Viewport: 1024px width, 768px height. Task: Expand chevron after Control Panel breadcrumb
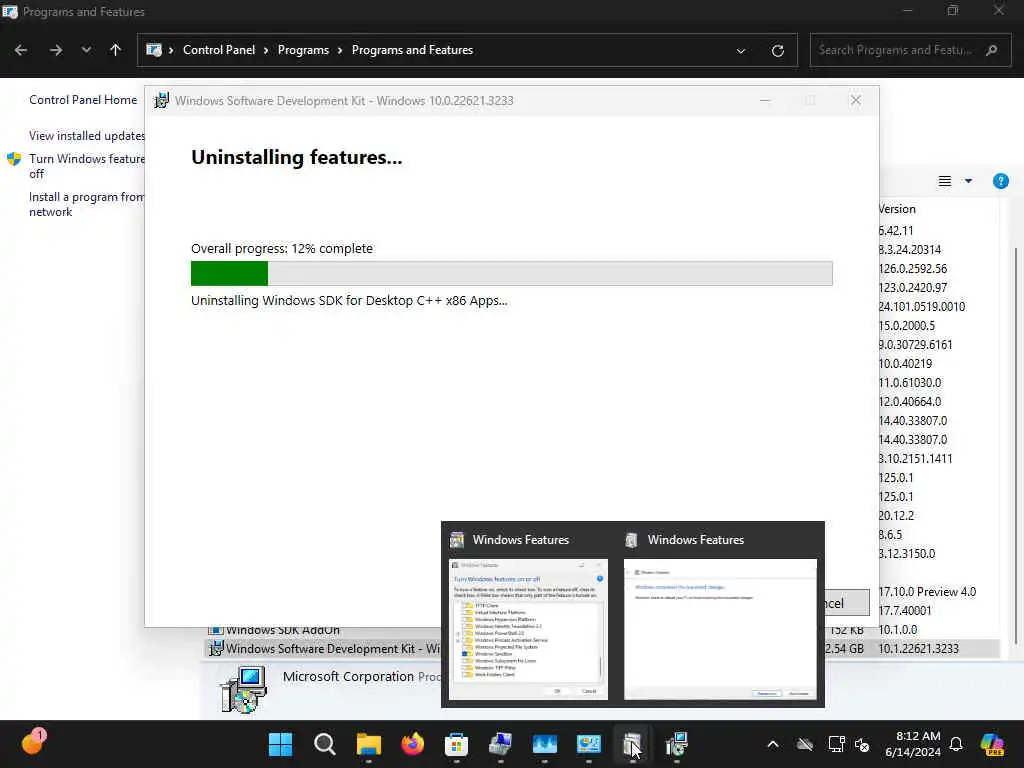pyautogui.click(x=266, y=50)
